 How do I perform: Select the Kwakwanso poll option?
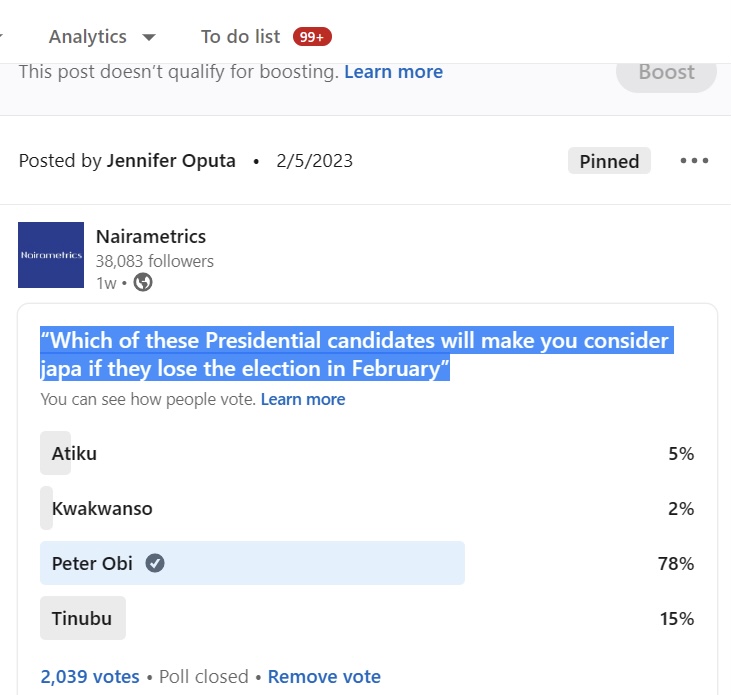coord(367,508)
